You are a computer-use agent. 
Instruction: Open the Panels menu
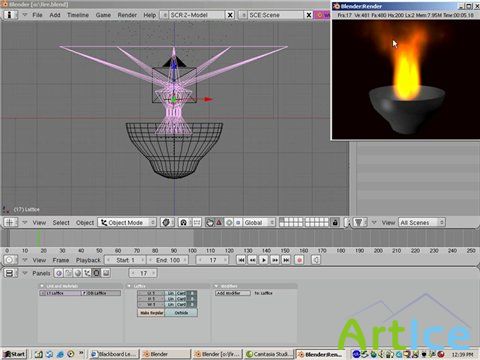point(41,273)
